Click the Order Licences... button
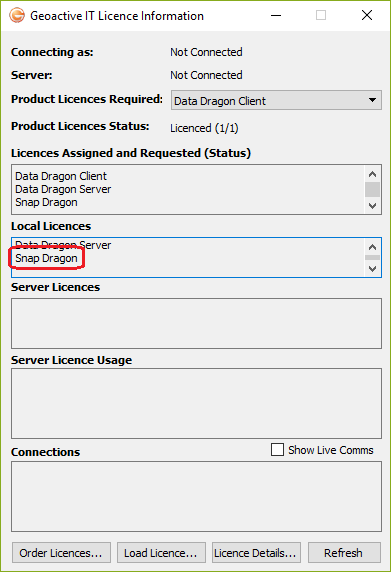The image size is (391, 572). coord(61,553)
